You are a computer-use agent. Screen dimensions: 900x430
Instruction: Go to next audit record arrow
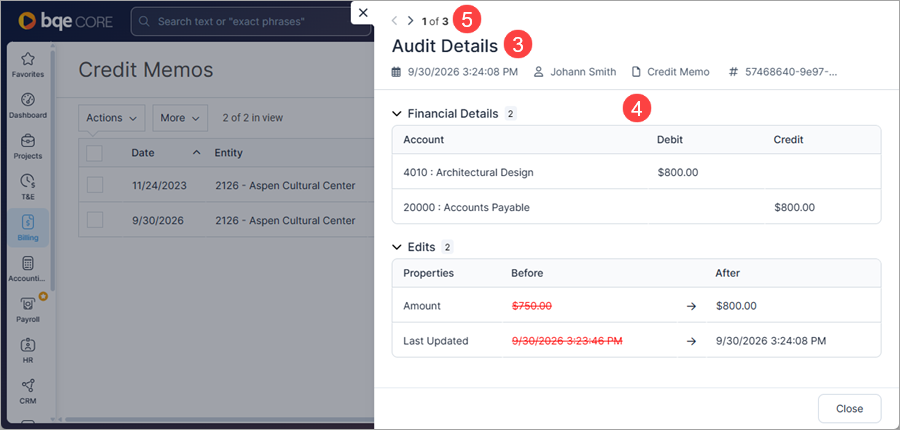pyautogui.click(x=410, y=21)
